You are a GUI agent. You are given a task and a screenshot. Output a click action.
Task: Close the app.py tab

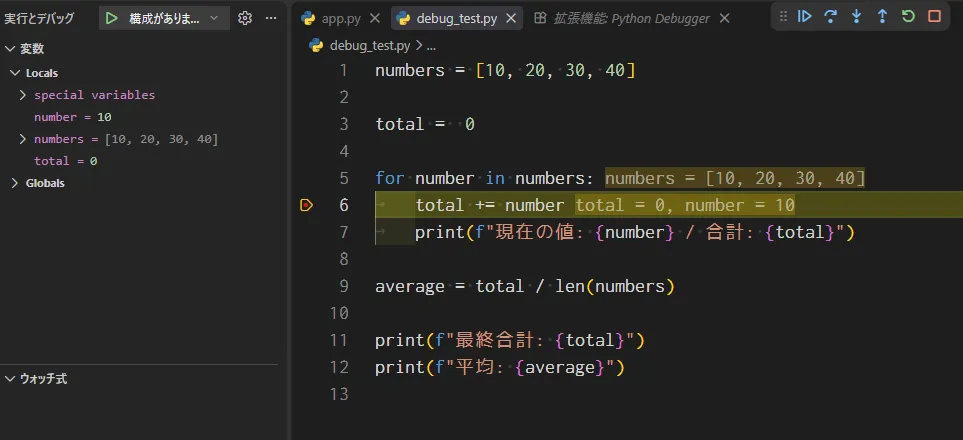(376, 18)
